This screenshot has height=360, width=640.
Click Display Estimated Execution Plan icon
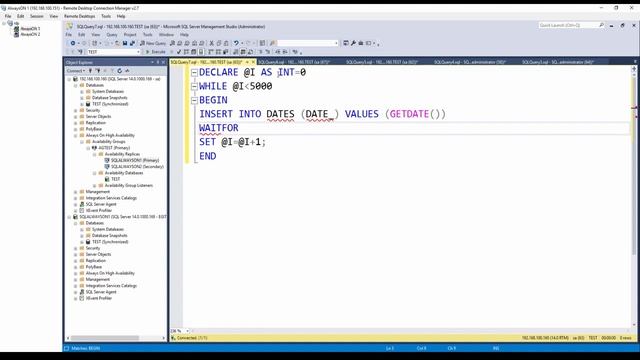click(x=186, y=52)
